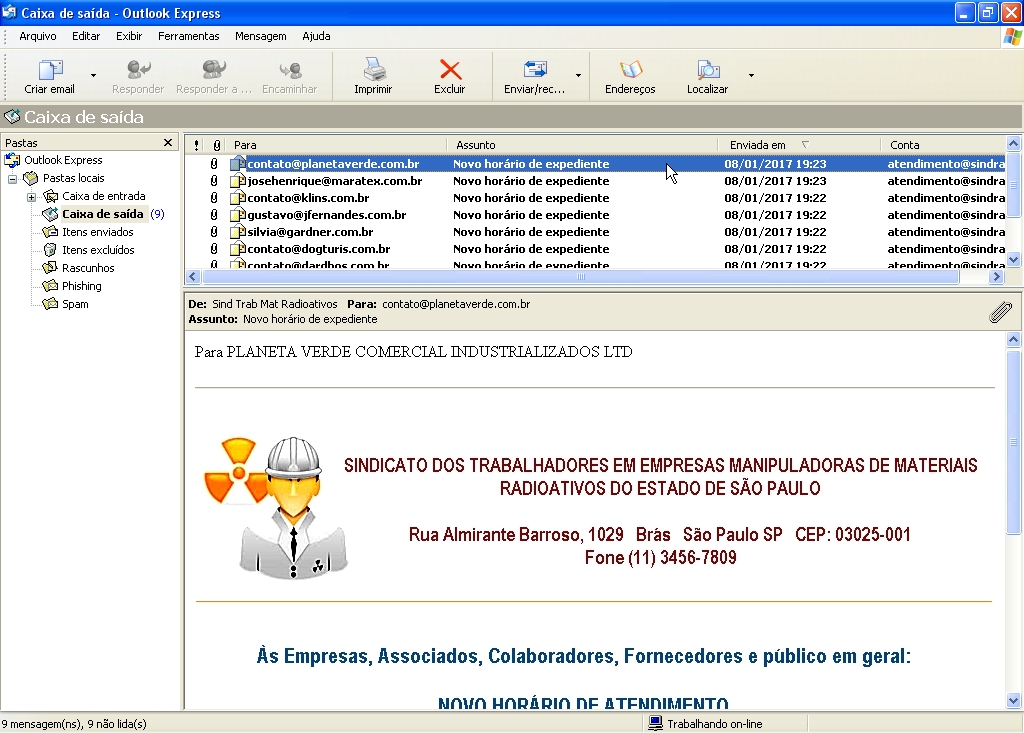Expand the Caixa de entrada tree node
This screenshot has width=1024, height=733.
tap(31, 197)
